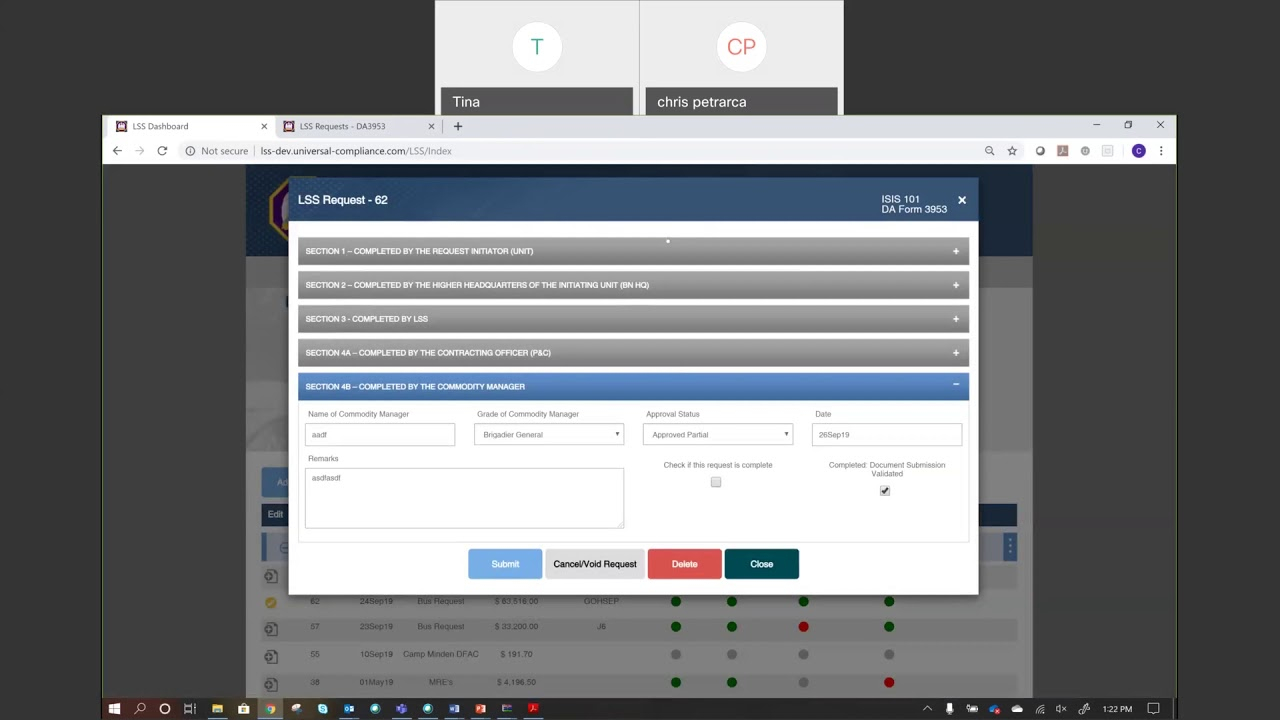The height and width of the screenshot is (720, 1280).
Task: Click the browser address bar URL
Action: 356,151
